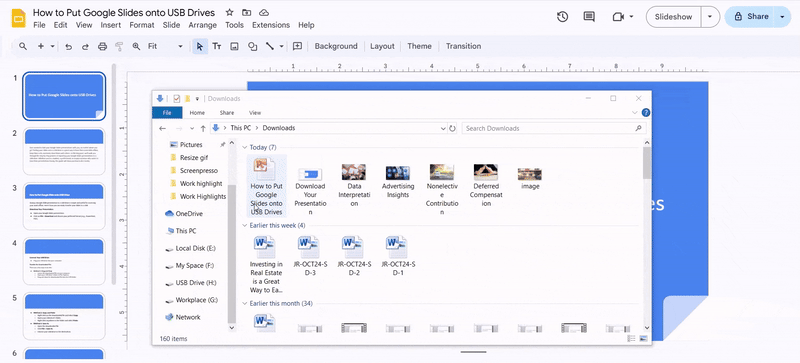Click the Paint format roller icon
Image resolution: width=800 pixels, height=363 pixels.
click(x=119, y=46)
